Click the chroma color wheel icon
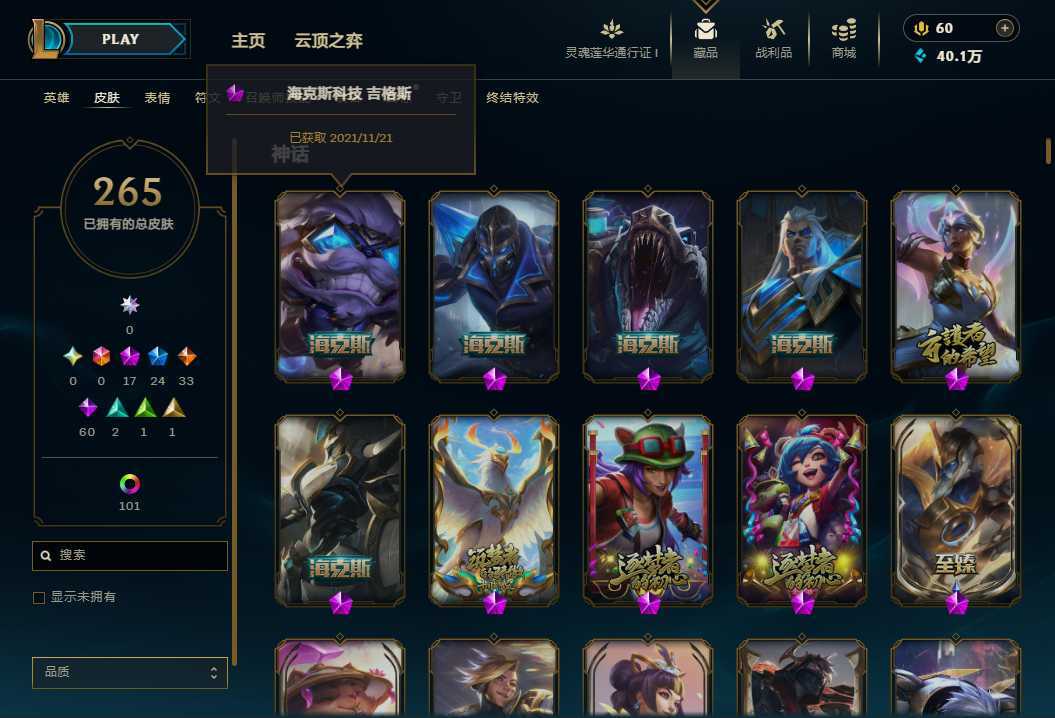The width and height of the screenshot is (1055, 718). point(130,484)
